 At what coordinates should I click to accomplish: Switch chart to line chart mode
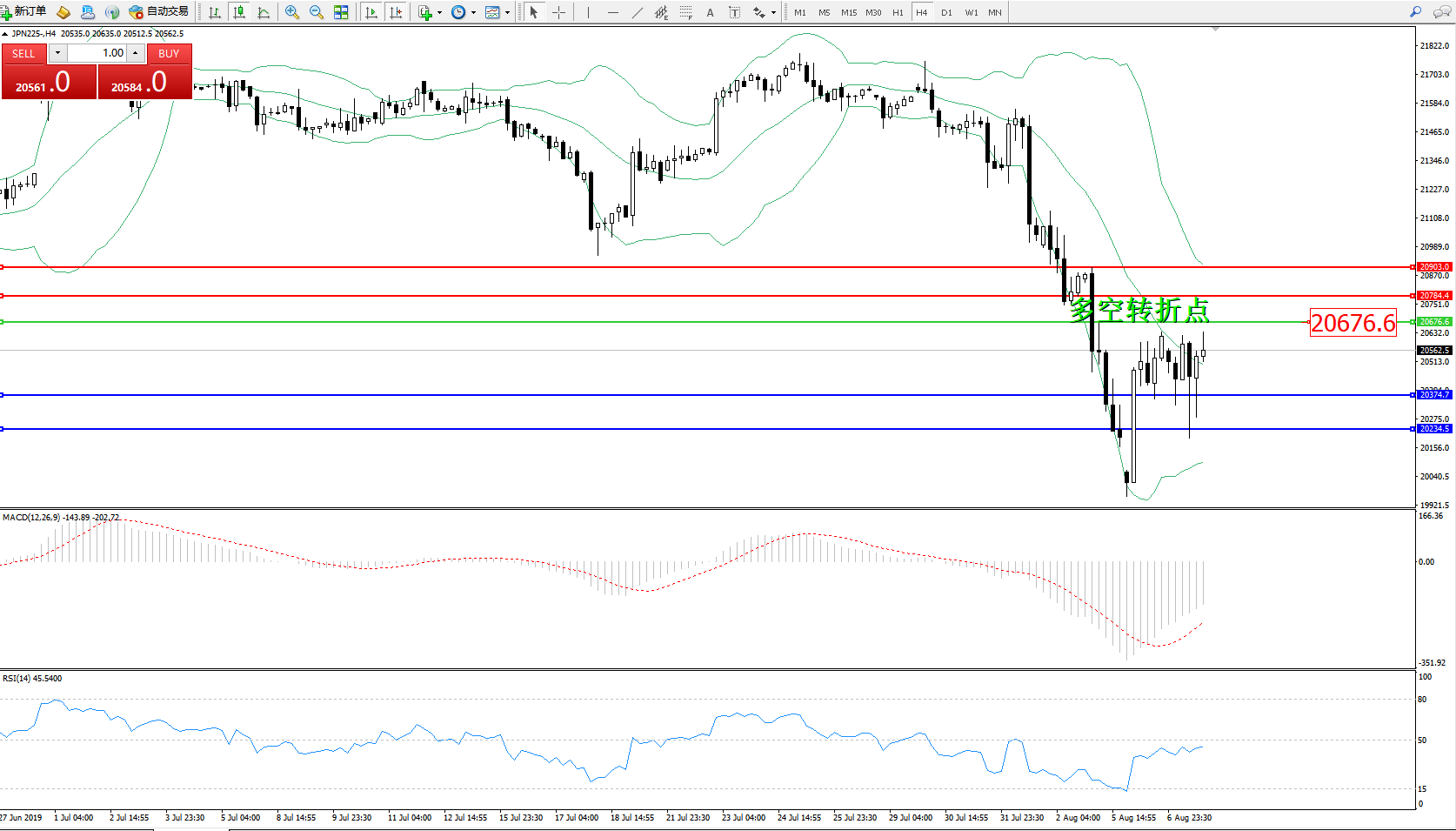[x=264, y=12]
